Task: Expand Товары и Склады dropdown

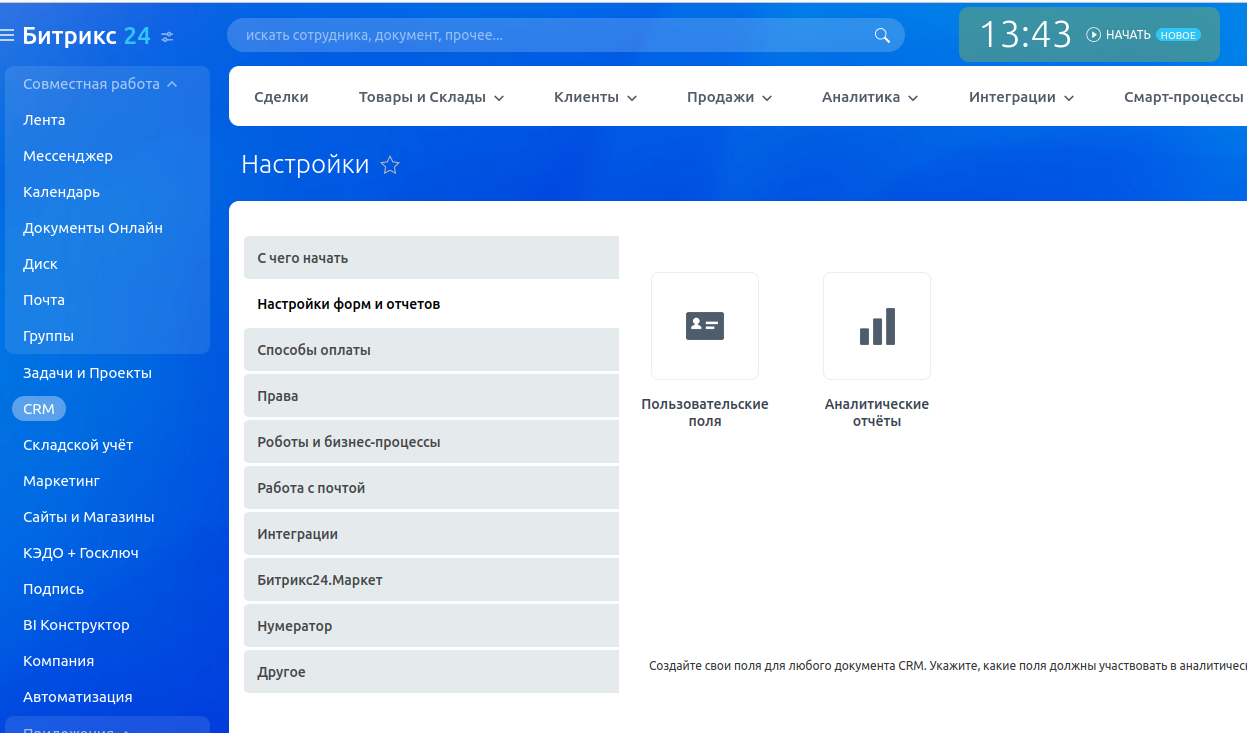Action: pyautogui.click(x=431, y=97)
